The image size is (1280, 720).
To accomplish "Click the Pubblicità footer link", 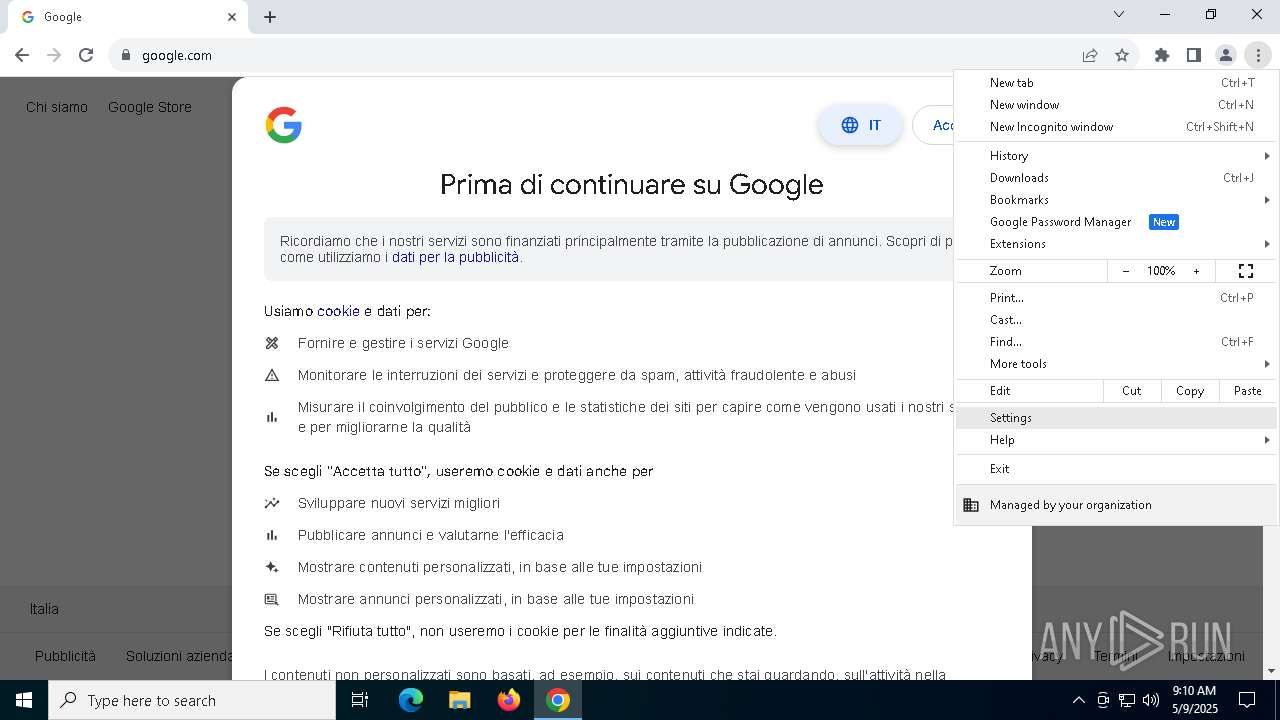I will click(x=65, y=656).
